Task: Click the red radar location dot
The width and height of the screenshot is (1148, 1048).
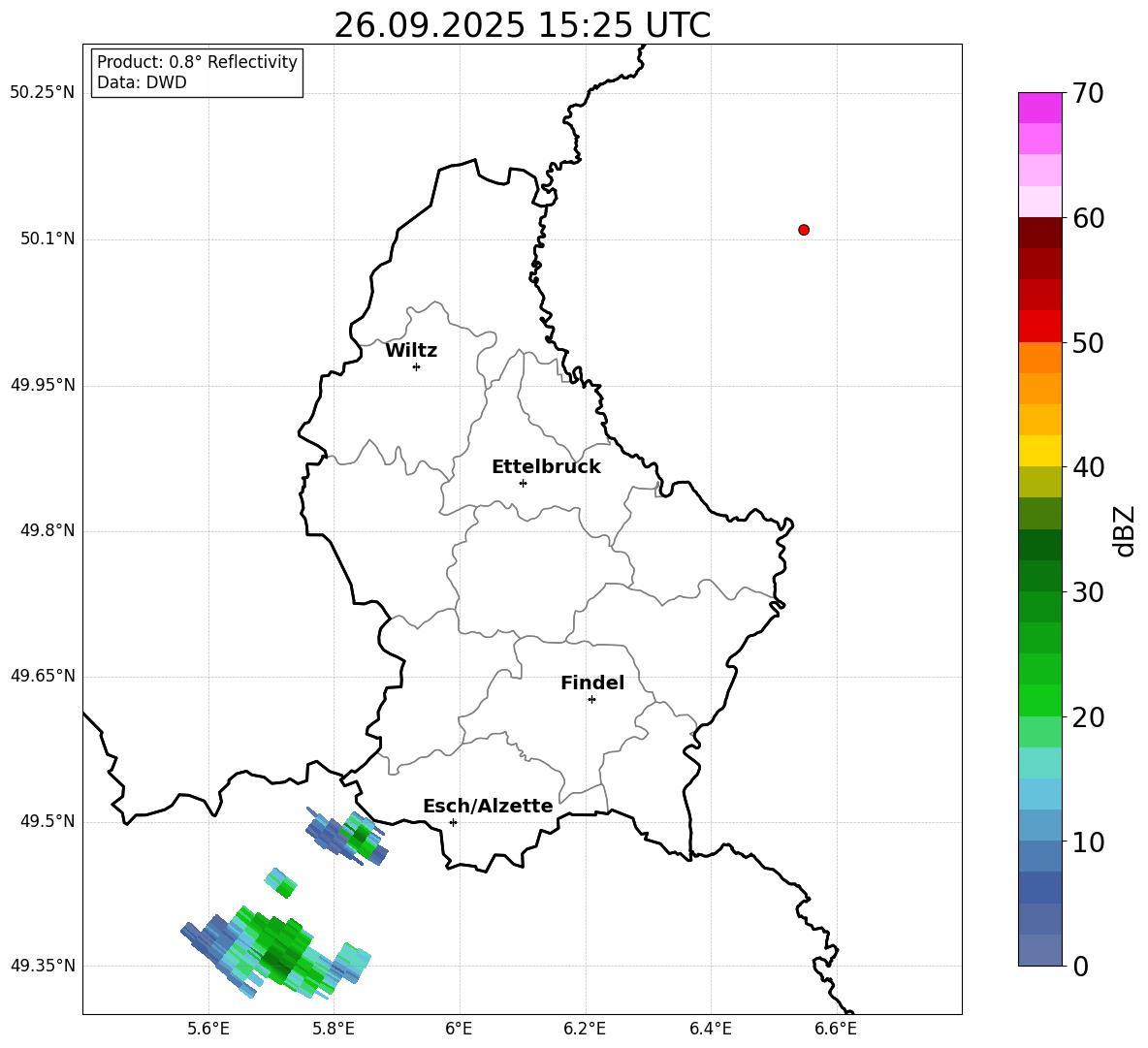Action: 804,230
